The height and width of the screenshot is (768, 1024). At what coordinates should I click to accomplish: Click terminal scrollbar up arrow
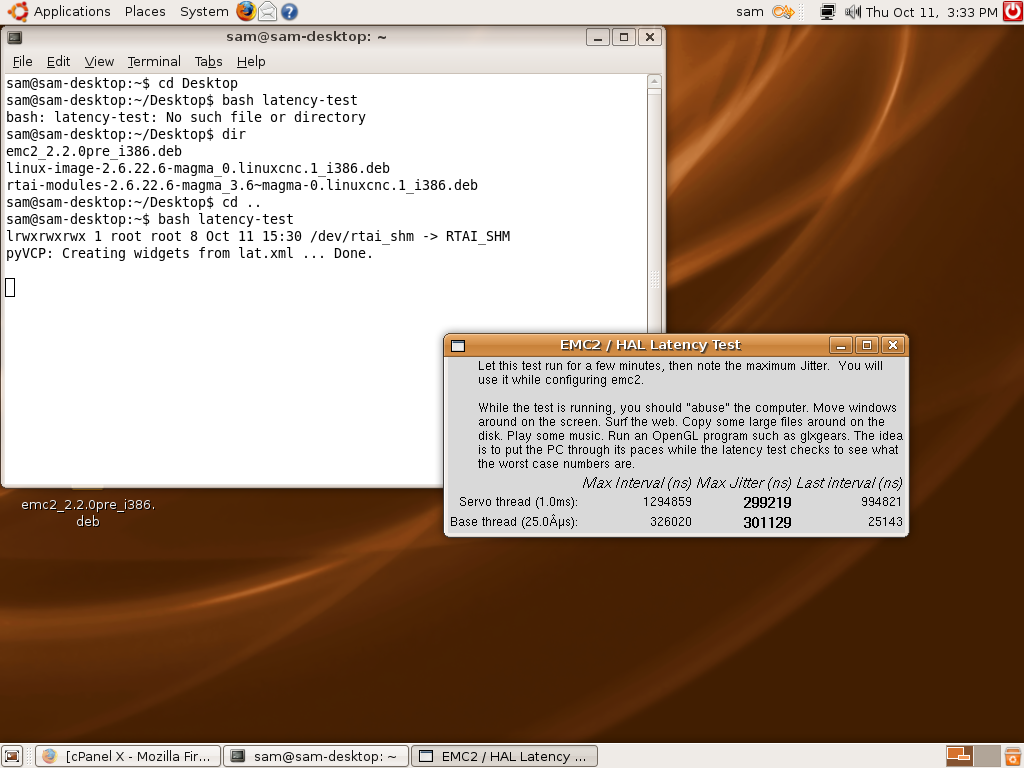coord(654,82)
